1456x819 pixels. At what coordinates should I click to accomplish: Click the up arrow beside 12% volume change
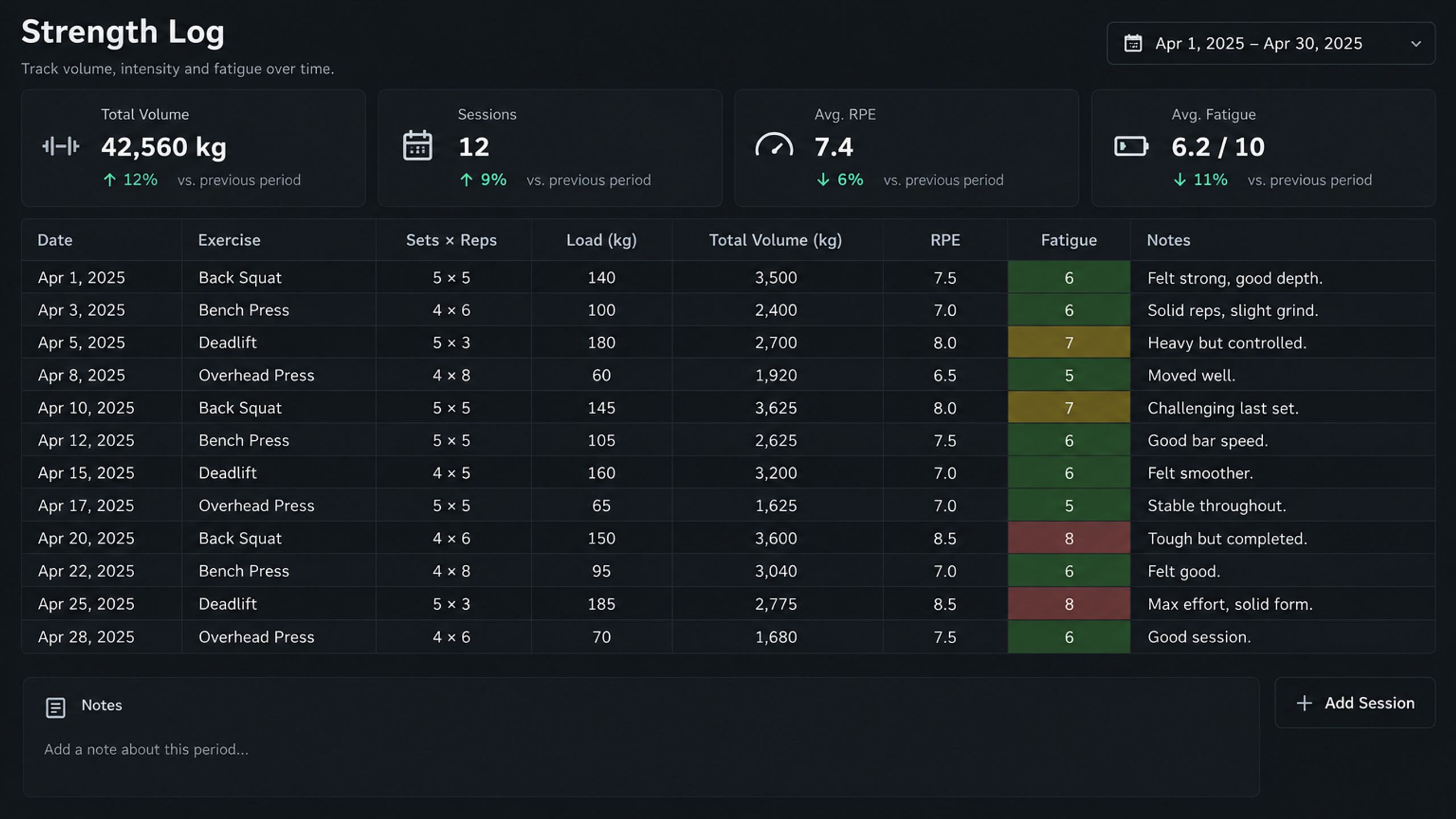pyautogui.click(x=110, y=180)
